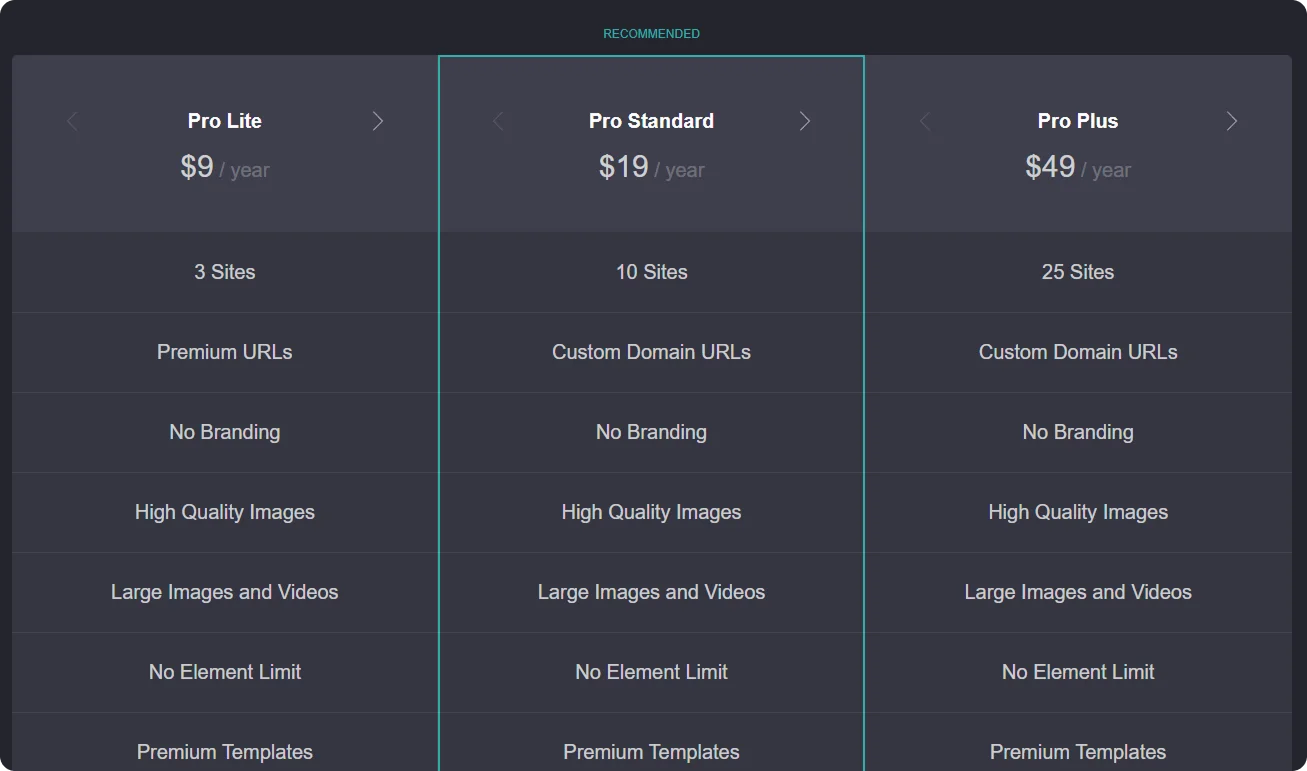Image resolution: width=1307 pixels, height=771 pixels.
Task: Click Premium Templates in Pro Lite
Action: [x=225, y=752]
